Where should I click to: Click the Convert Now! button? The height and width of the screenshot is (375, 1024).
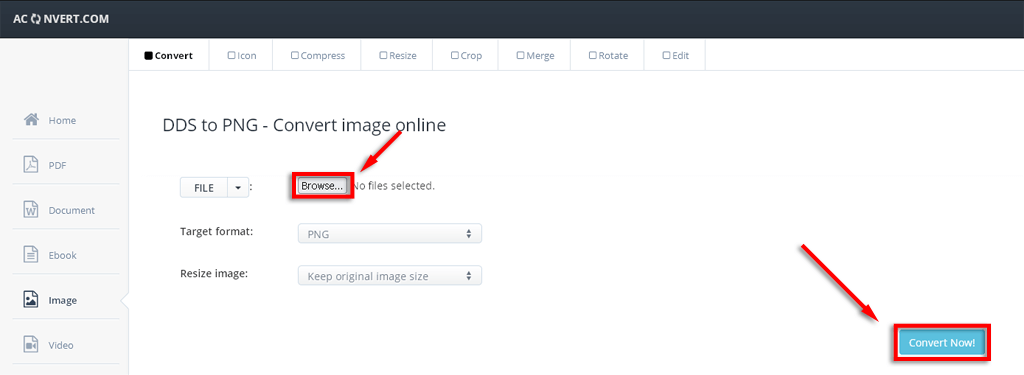pos(942,342)
